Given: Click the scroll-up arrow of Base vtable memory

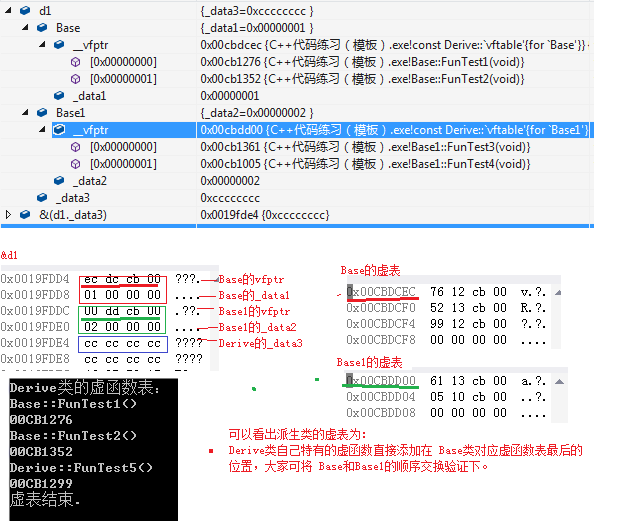Looking at the screenshot, I should [558, 293].
